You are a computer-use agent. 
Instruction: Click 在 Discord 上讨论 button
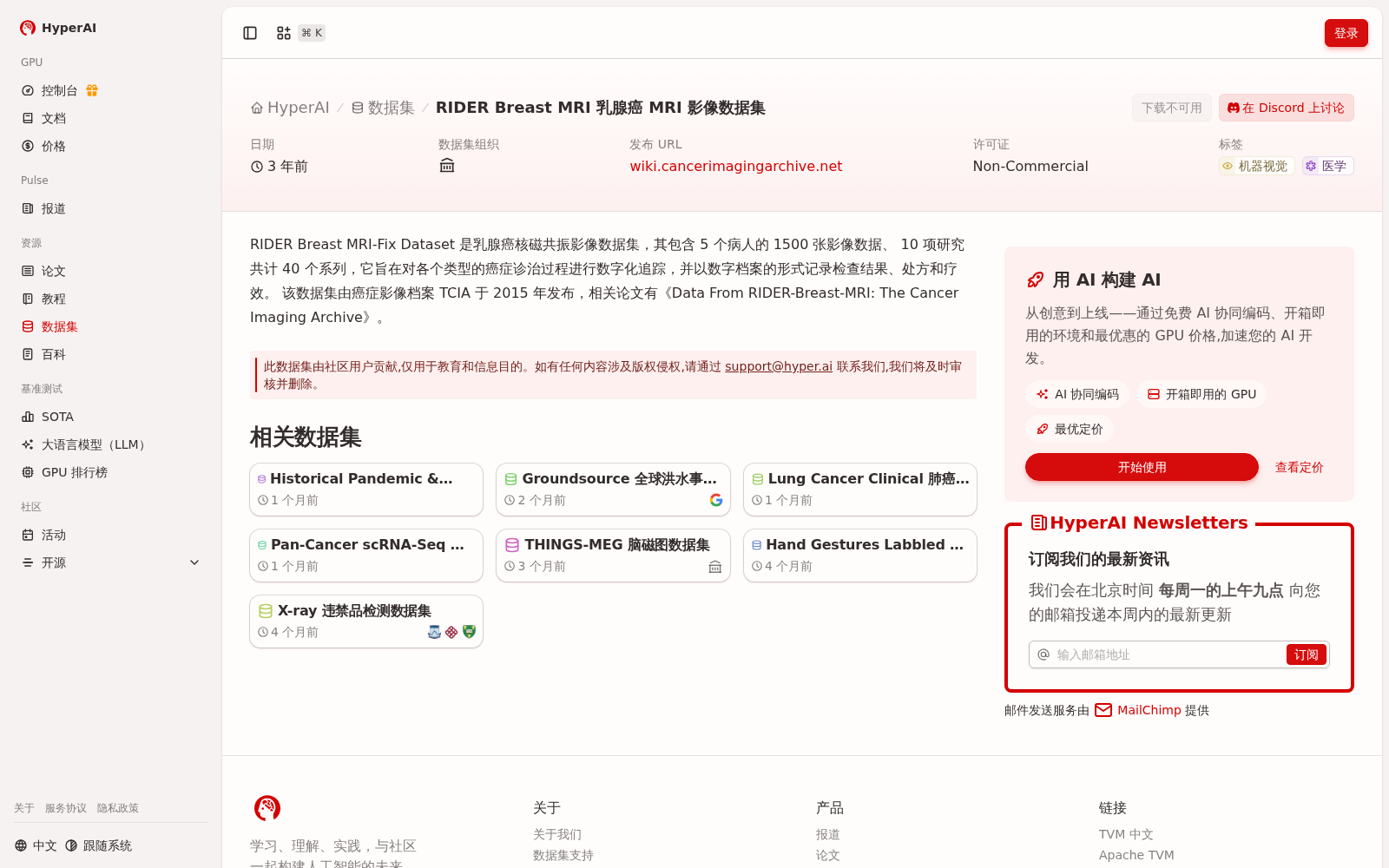pos(1287,108)
